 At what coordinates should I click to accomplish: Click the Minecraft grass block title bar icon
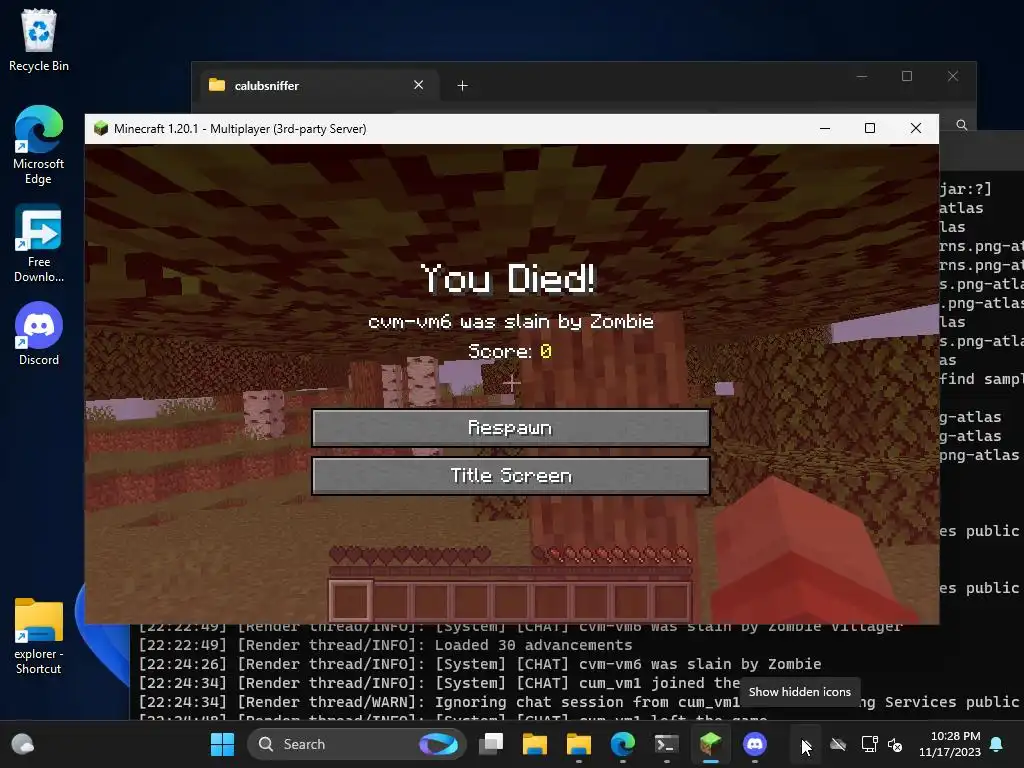(101, 128)
